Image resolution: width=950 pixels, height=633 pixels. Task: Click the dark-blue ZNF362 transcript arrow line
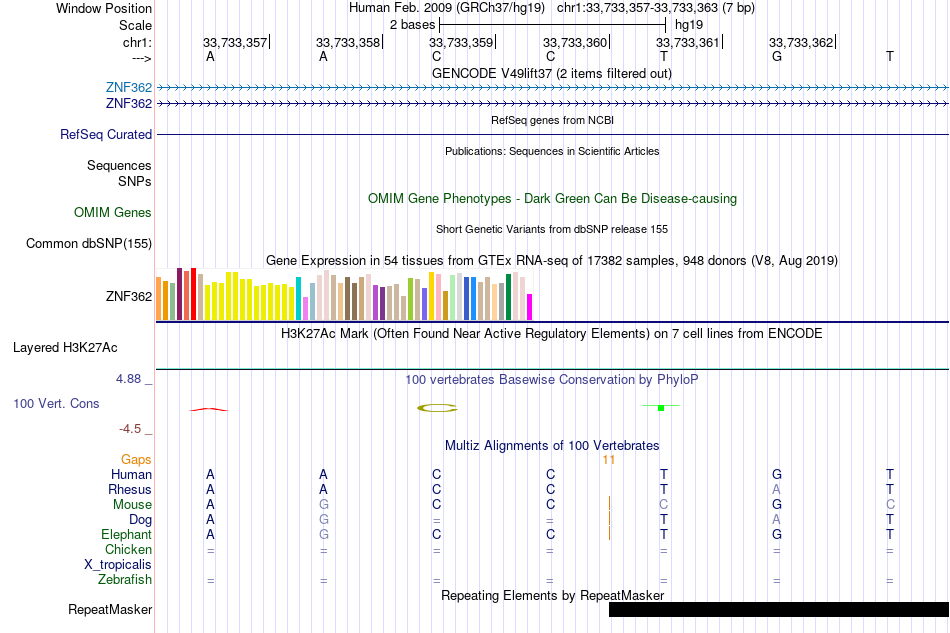point(553,104)
